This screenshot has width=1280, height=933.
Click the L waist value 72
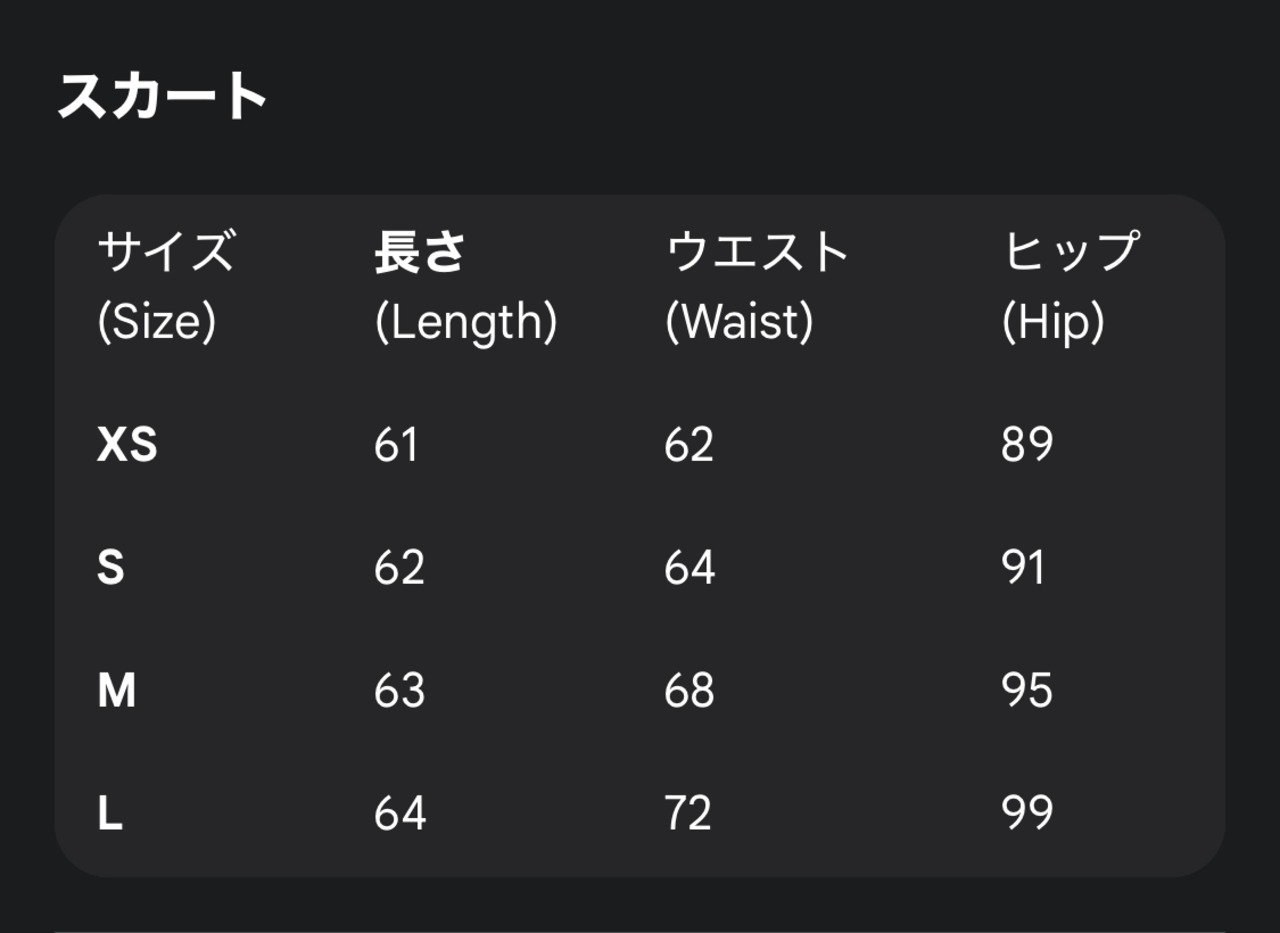click(688, 814)
